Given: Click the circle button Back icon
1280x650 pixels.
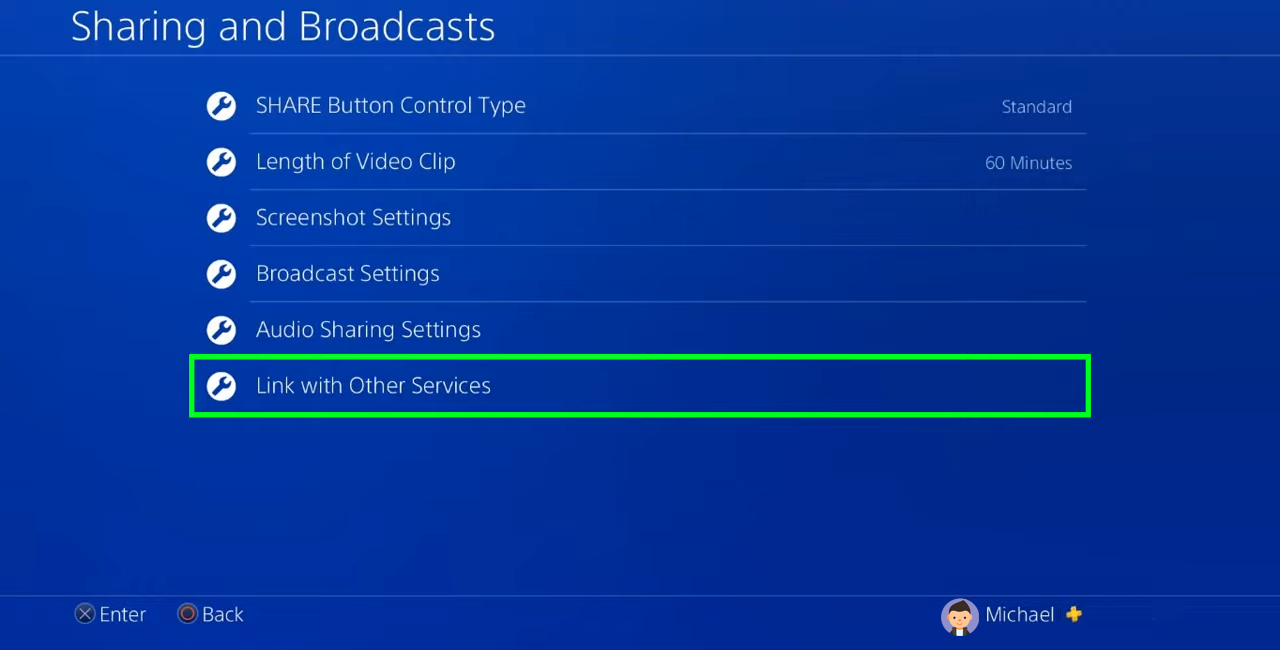Looking at the screenshot, I should point(187,614).
